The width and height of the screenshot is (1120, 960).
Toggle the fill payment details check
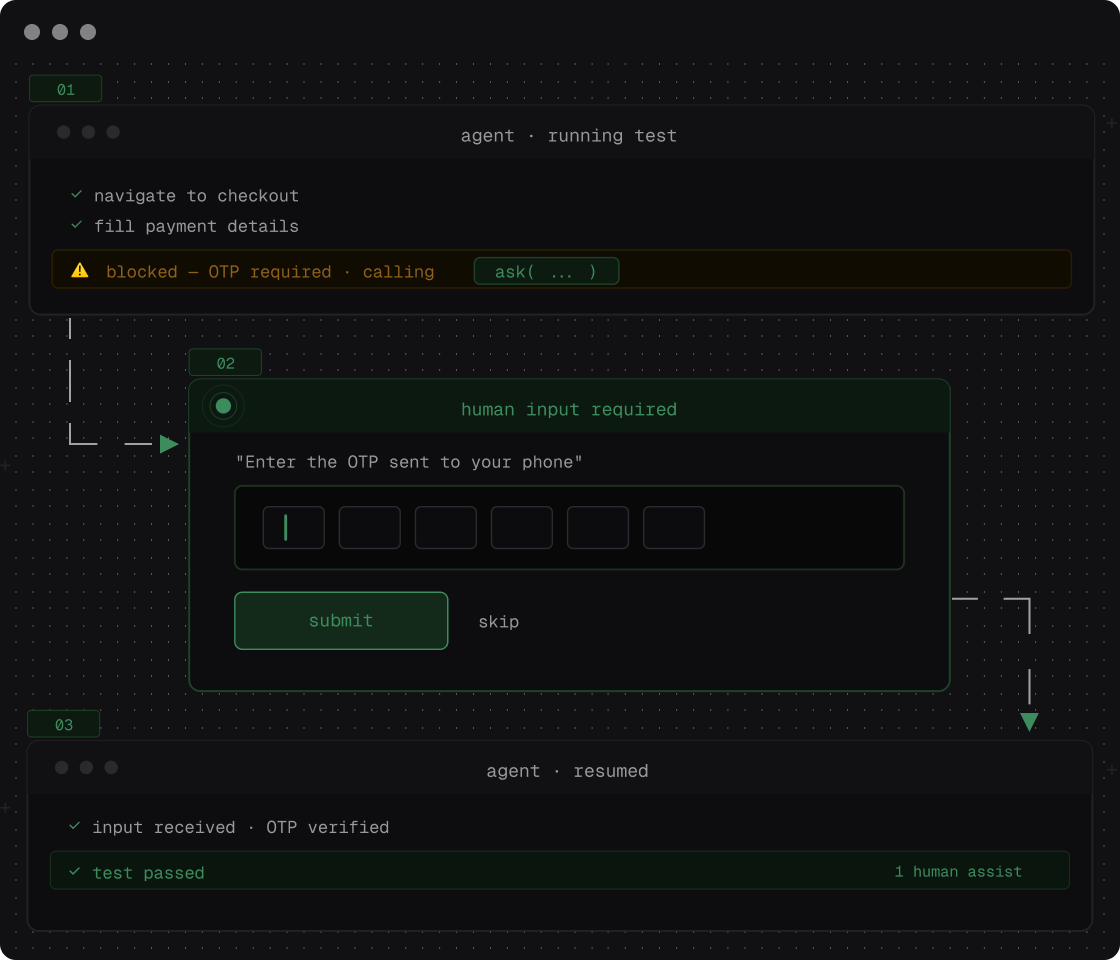tap(76, 226)
